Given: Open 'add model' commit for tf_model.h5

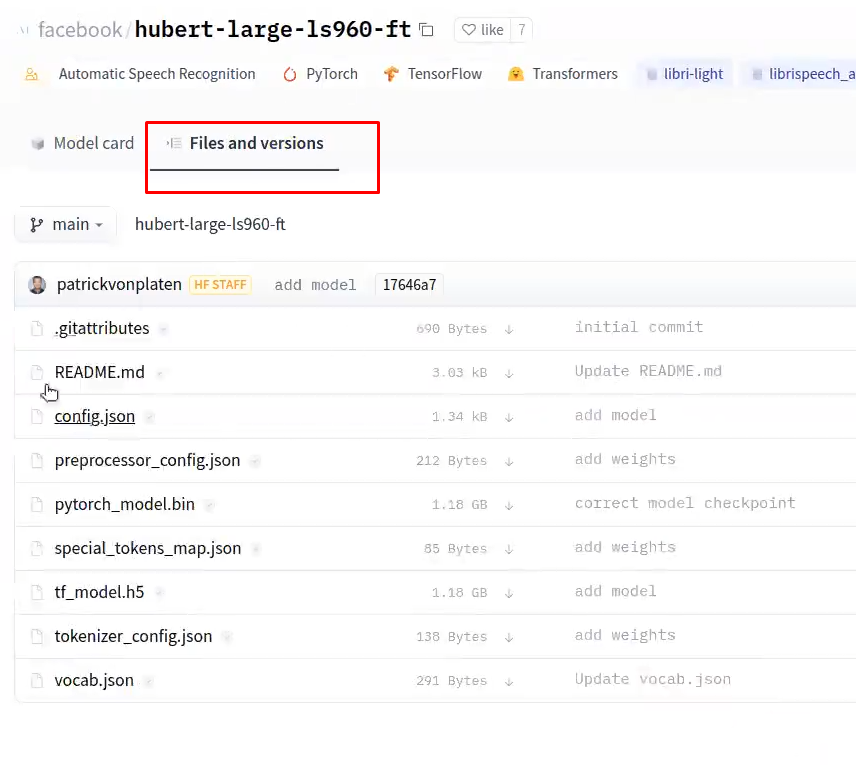Looking at the screenshot, I should [x=615, y=591].
